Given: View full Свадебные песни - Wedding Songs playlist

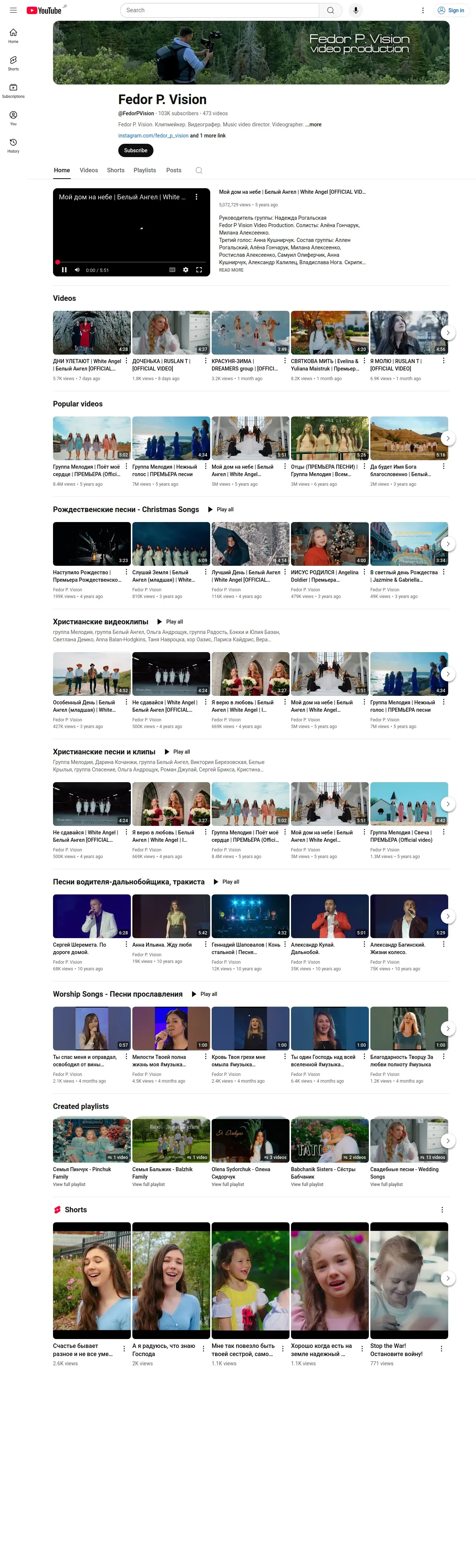Looking at the screenshot, I should (x=387, y=1185).
